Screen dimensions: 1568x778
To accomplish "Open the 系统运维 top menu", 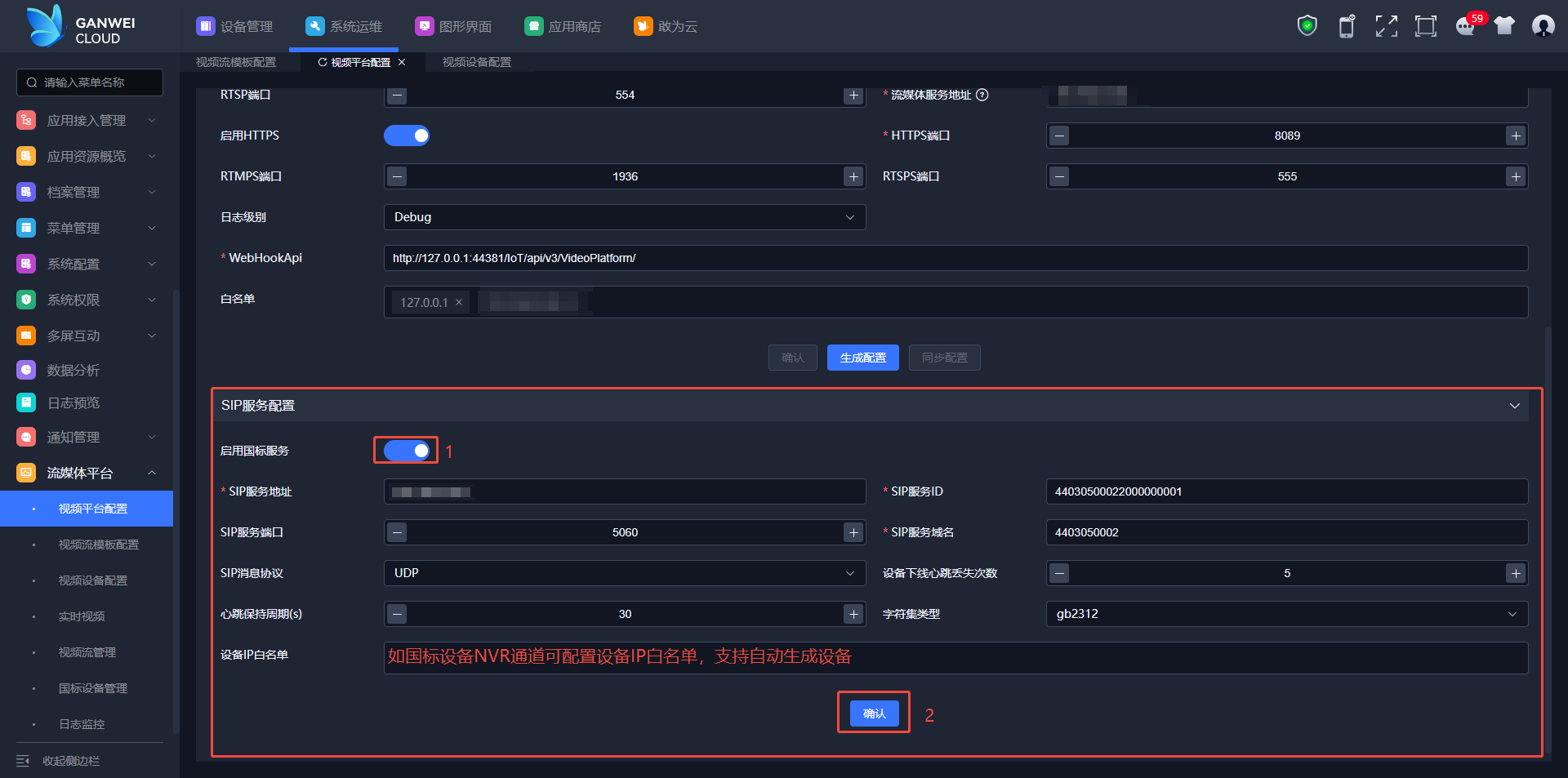I will (x=345, y=26).
